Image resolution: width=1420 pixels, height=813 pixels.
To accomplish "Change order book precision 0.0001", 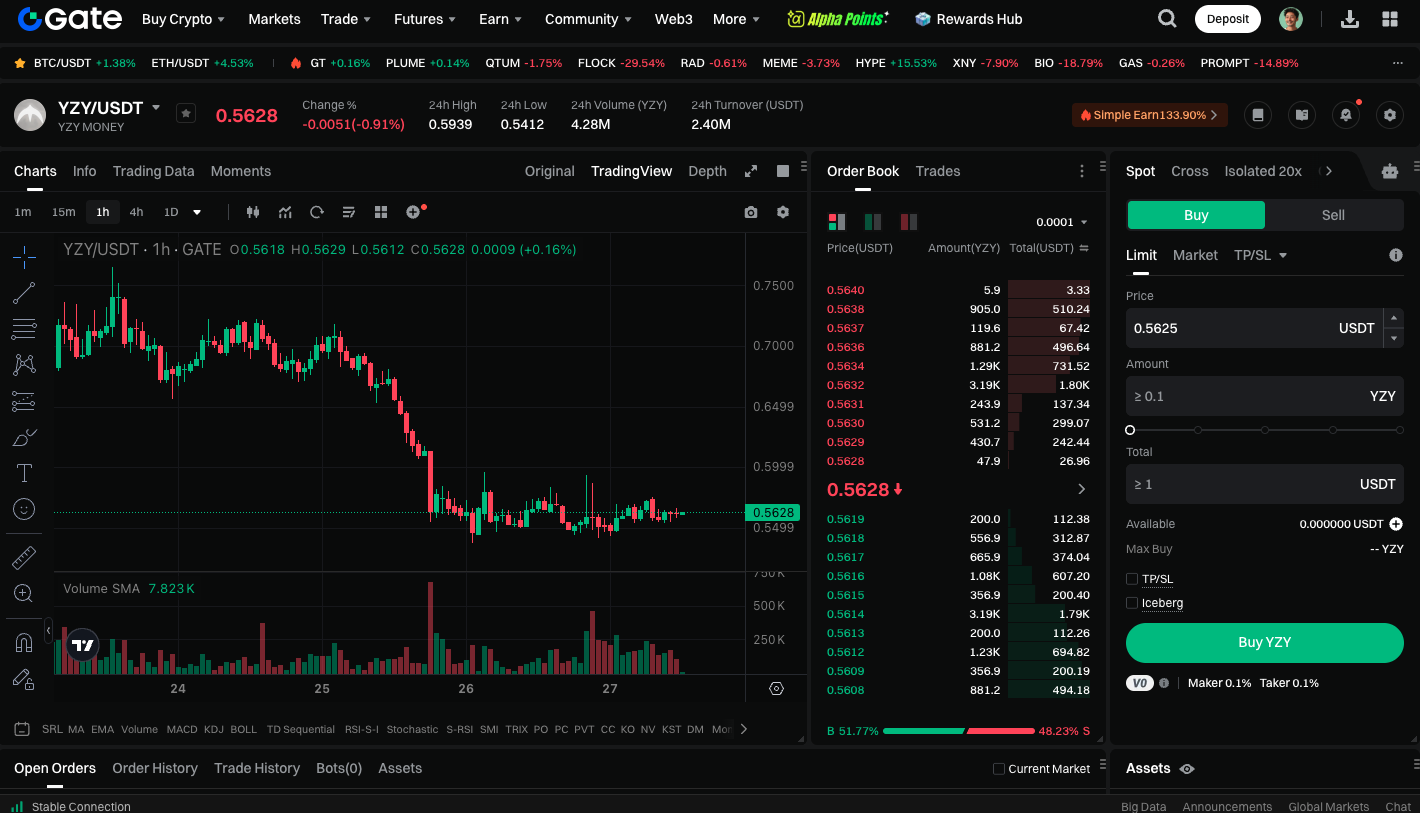I will 1062,222.
